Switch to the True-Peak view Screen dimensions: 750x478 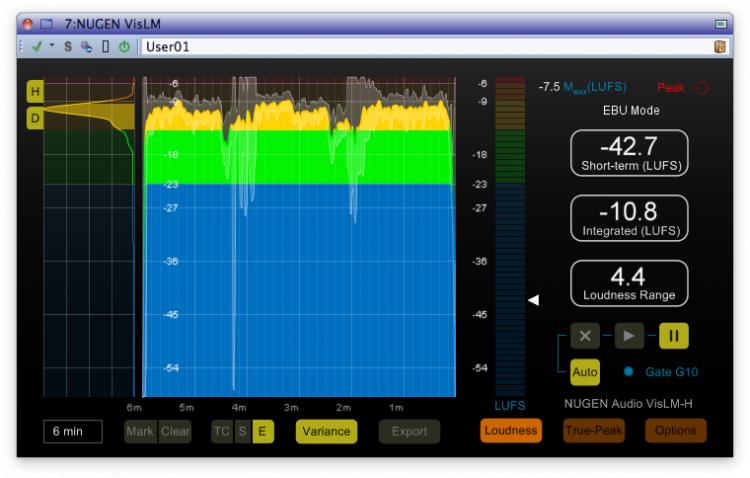pos(594,431)
